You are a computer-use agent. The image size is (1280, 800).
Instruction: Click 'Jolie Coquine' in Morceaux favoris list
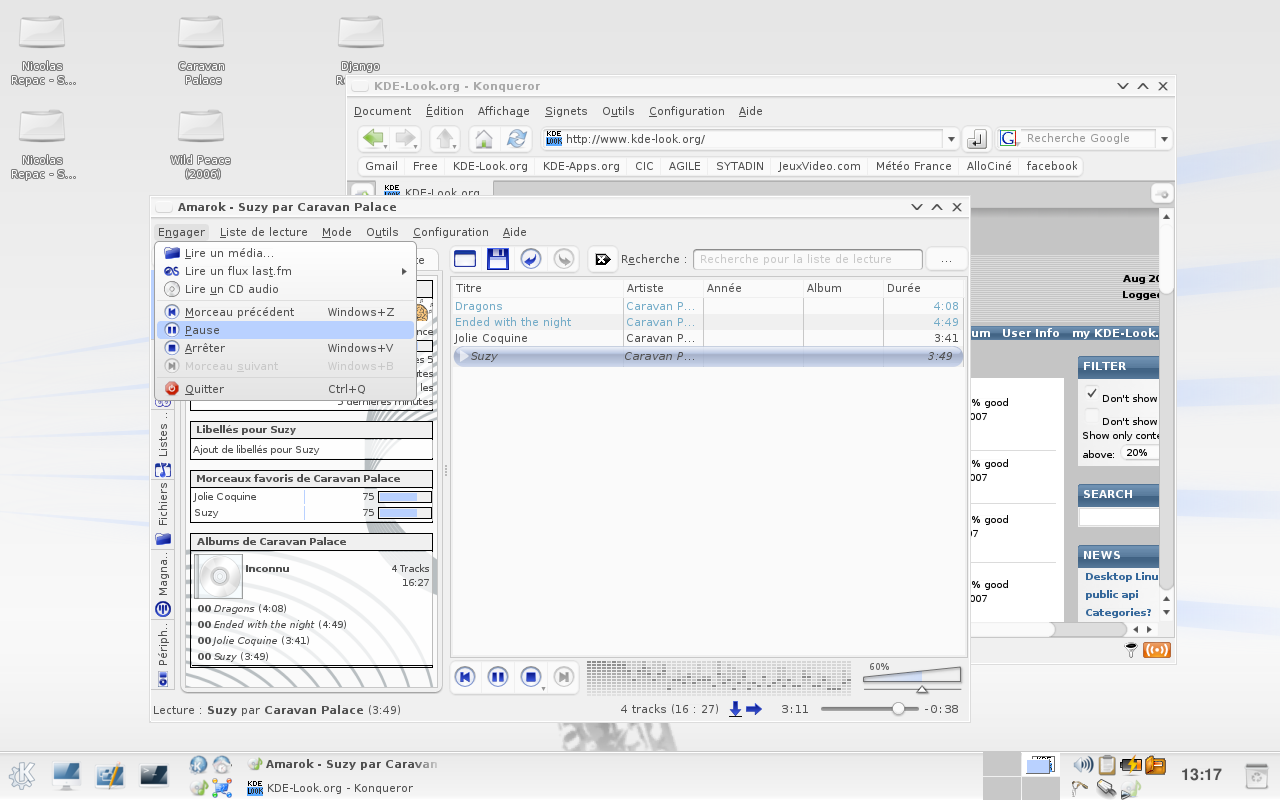pyautogui.click(x=225, y=497)
